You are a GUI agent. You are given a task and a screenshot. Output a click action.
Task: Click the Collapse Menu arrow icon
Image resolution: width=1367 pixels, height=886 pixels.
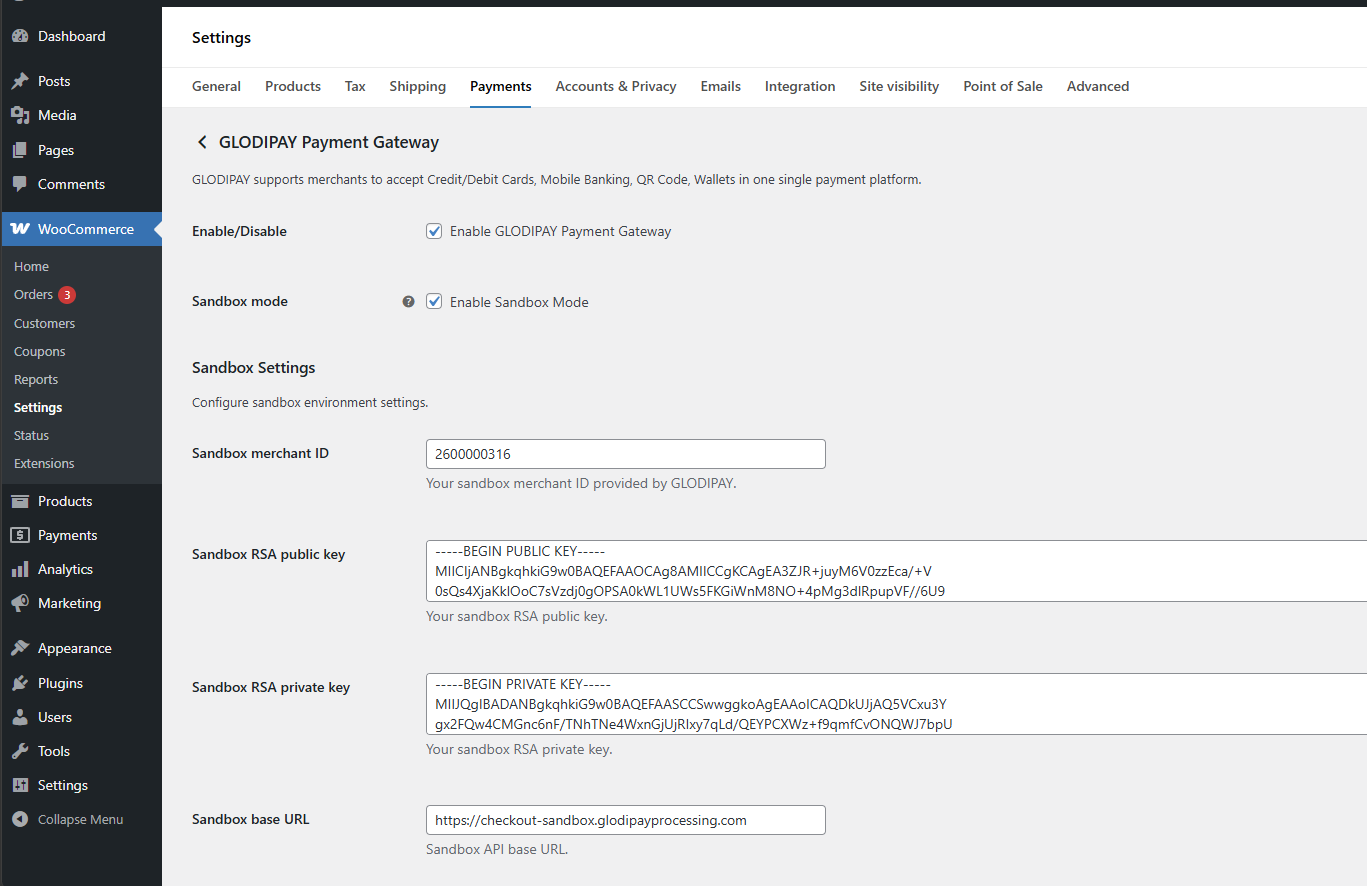coord(20,819)
